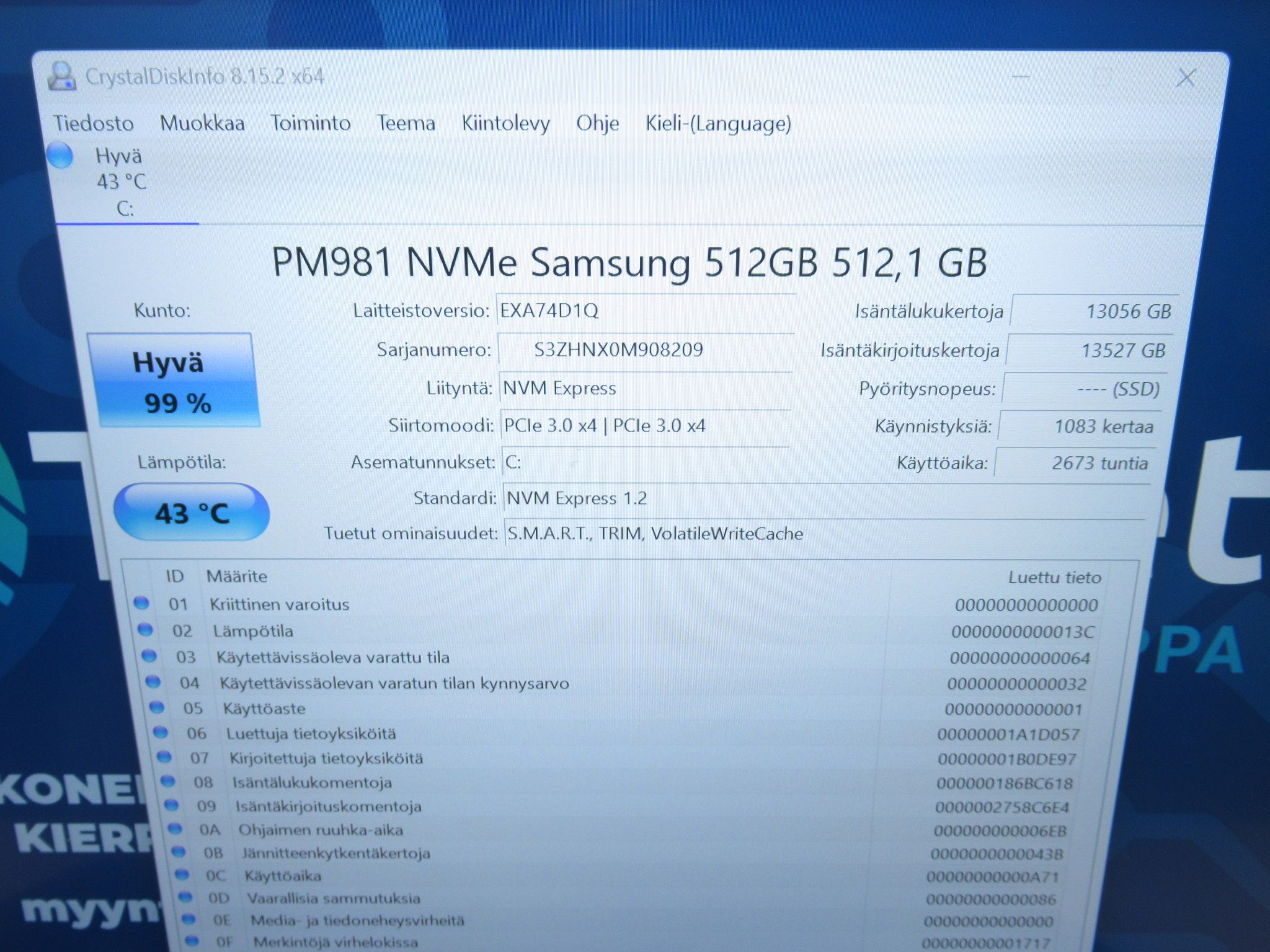Click the CrystalDiskInfo app icon in title bar

point(61,77)
